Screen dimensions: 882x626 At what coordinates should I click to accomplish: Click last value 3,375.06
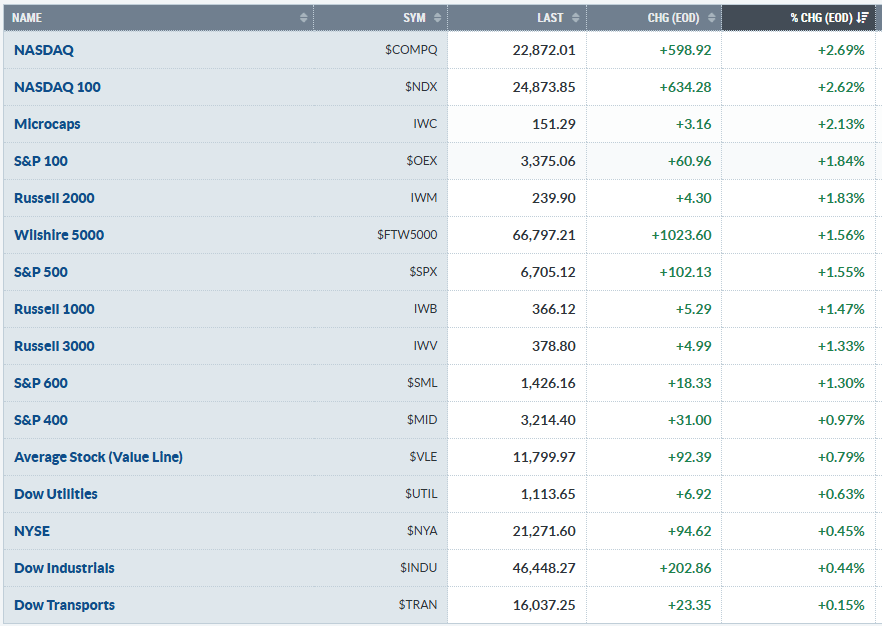[x=548, y=161]
